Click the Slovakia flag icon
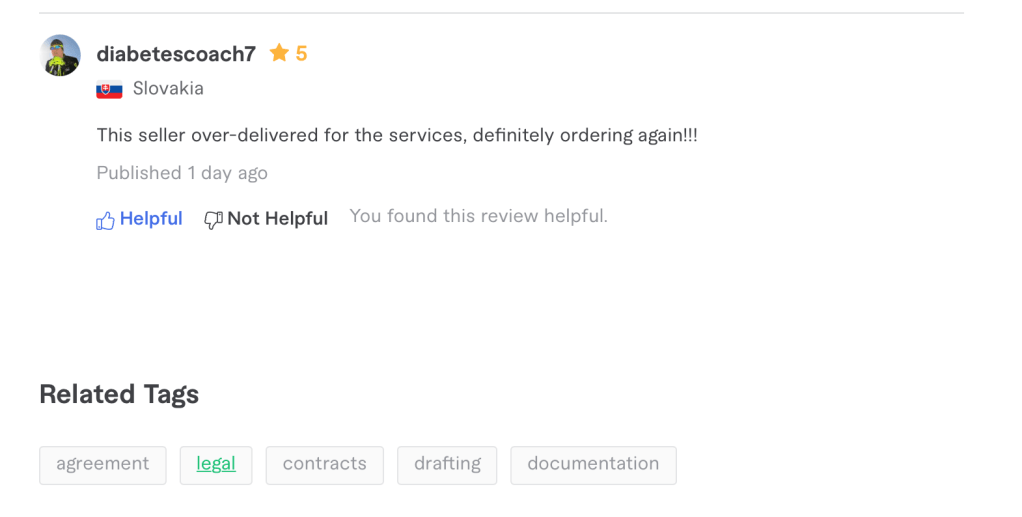The height and width of the screenshot is (517, 1022). tap(109, 89)
